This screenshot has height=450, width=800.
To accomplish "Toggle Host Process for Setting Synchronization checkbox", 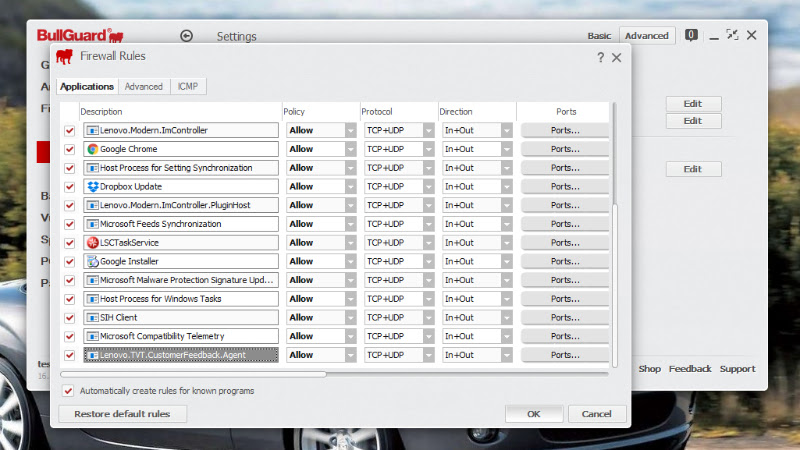I will coord(69,168).
